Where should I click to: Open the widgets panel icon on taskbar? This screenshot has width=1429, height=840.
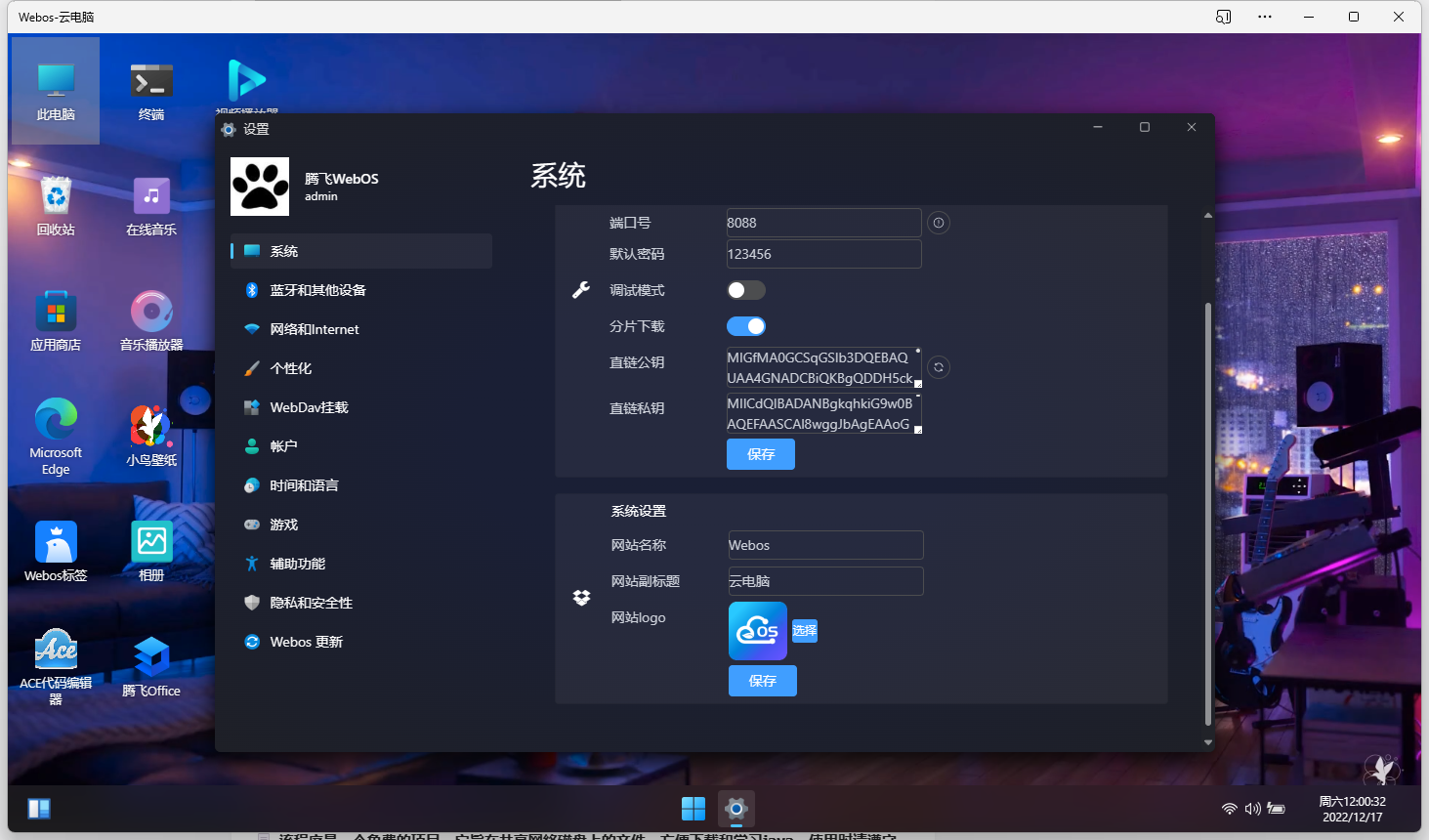tap(39, 809)
